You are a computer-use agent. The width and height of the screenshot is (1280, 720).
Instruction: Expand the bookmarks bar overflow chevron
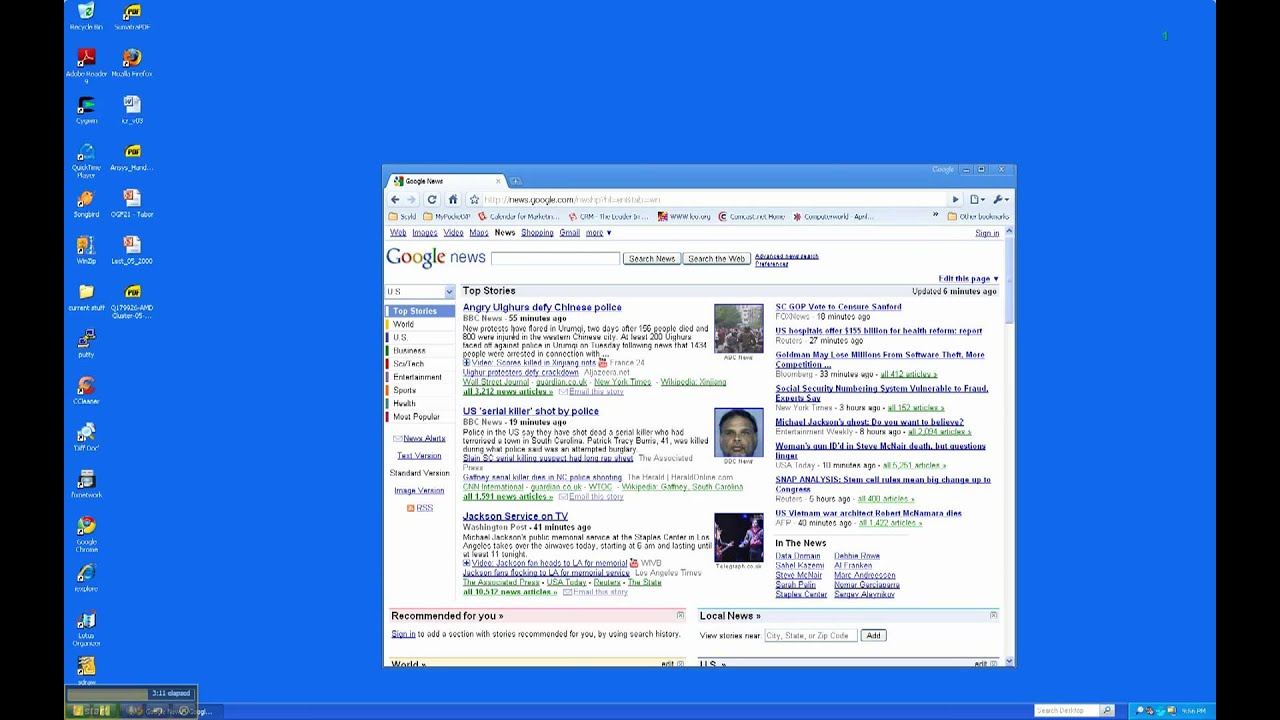pos(936,216)
